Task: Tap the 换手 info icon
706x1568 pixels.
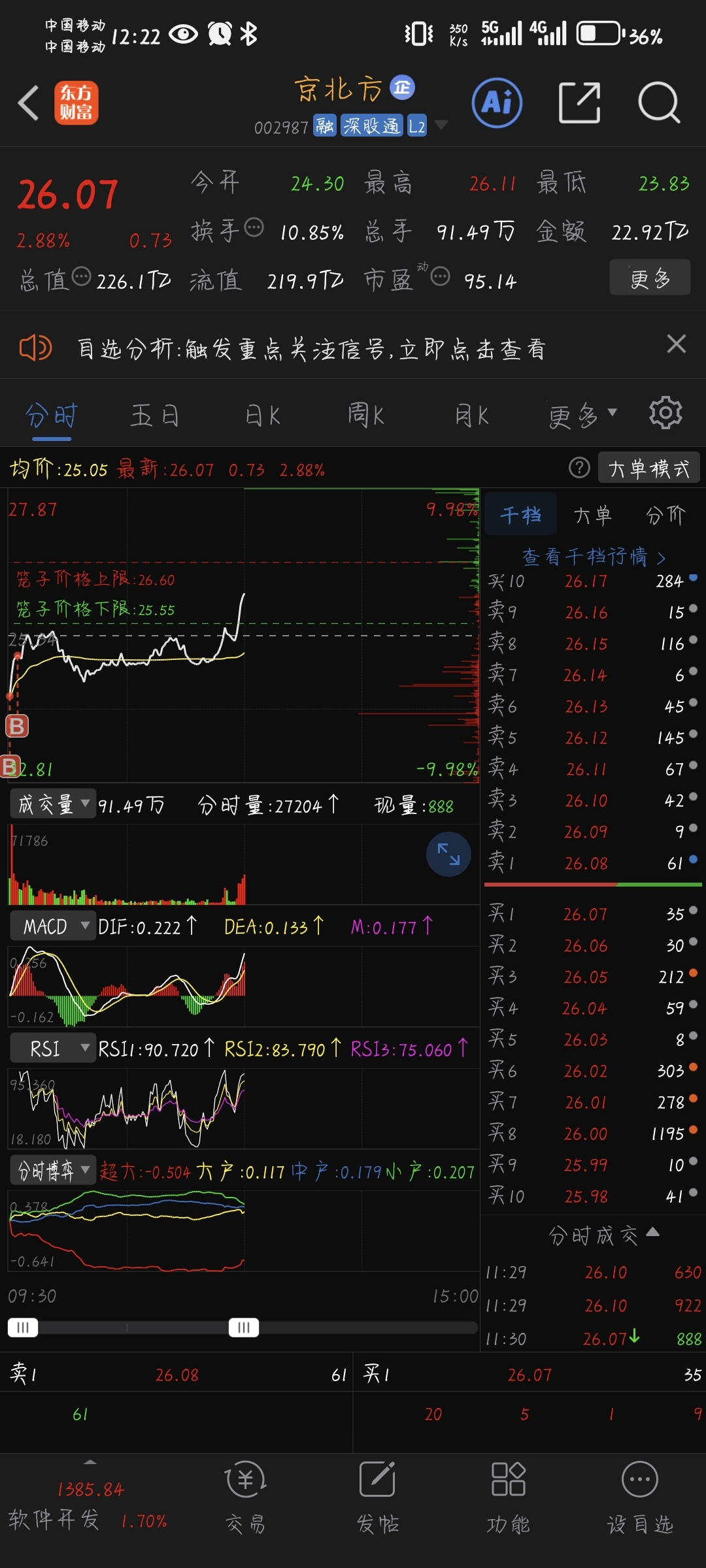Action: 254,227
